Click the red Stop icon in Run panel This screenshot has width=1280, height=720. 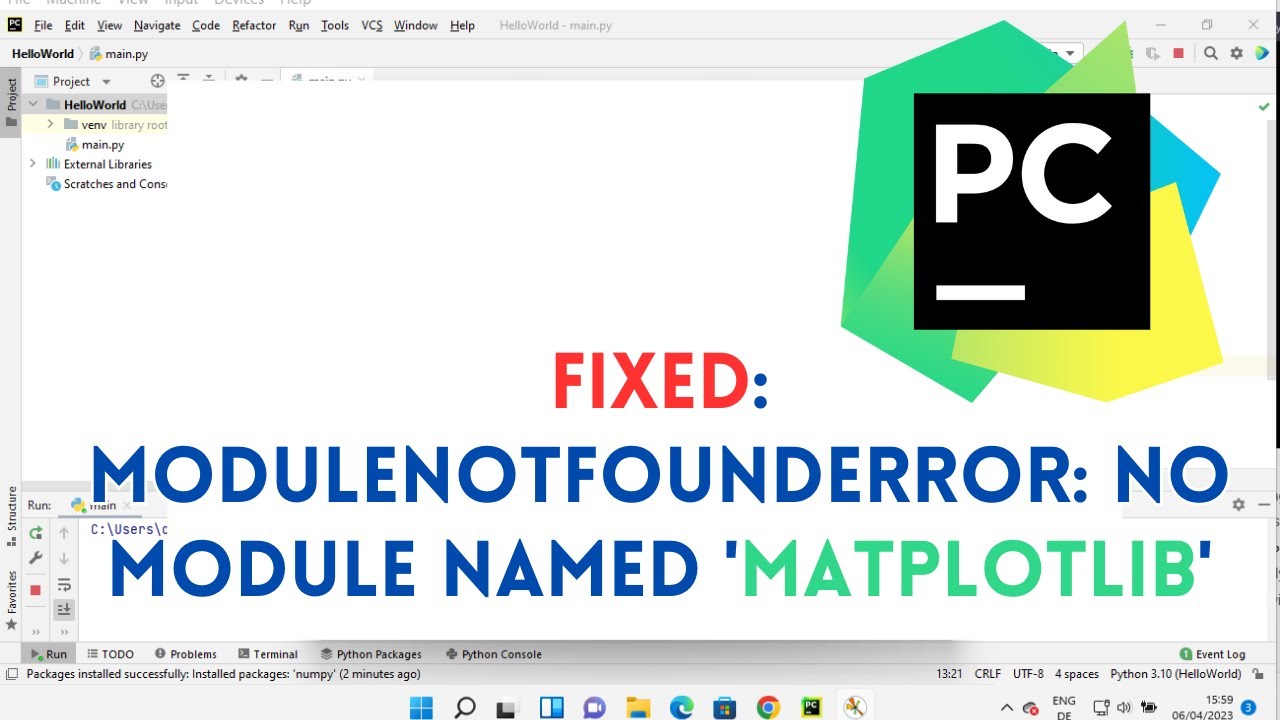[35, 590]
